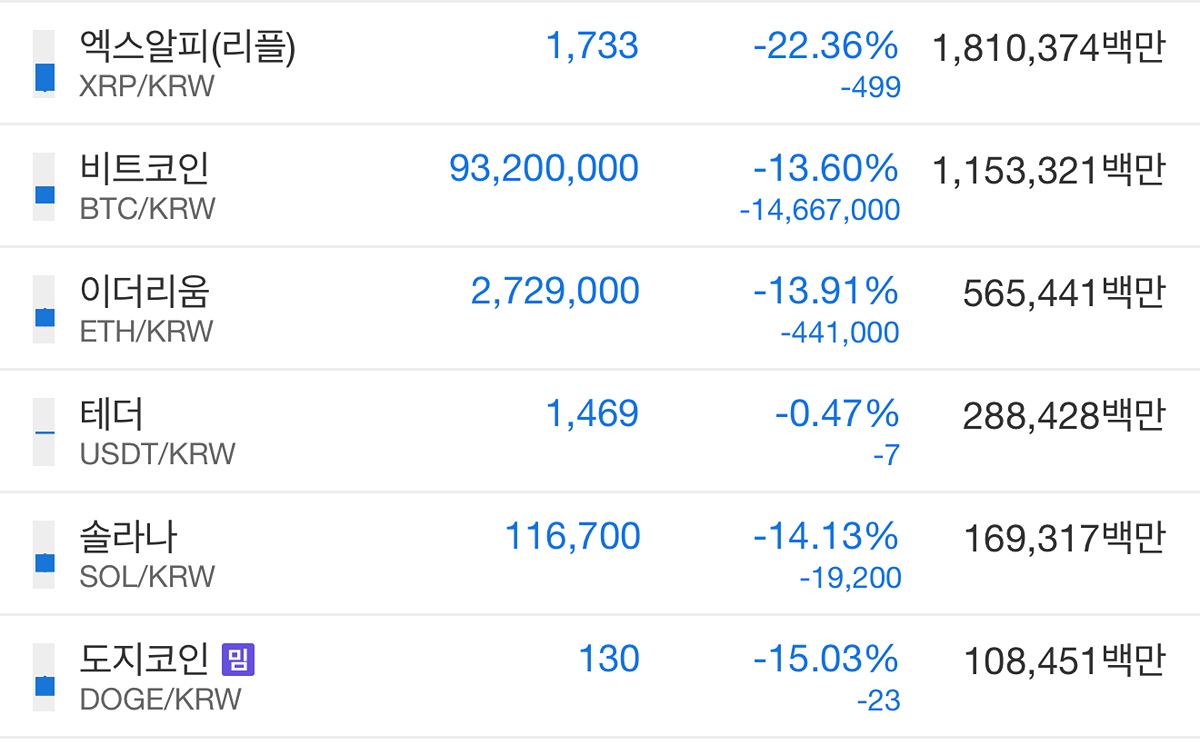Click Ethereum's 565,441백만 trade volume

coord(1063,293)
